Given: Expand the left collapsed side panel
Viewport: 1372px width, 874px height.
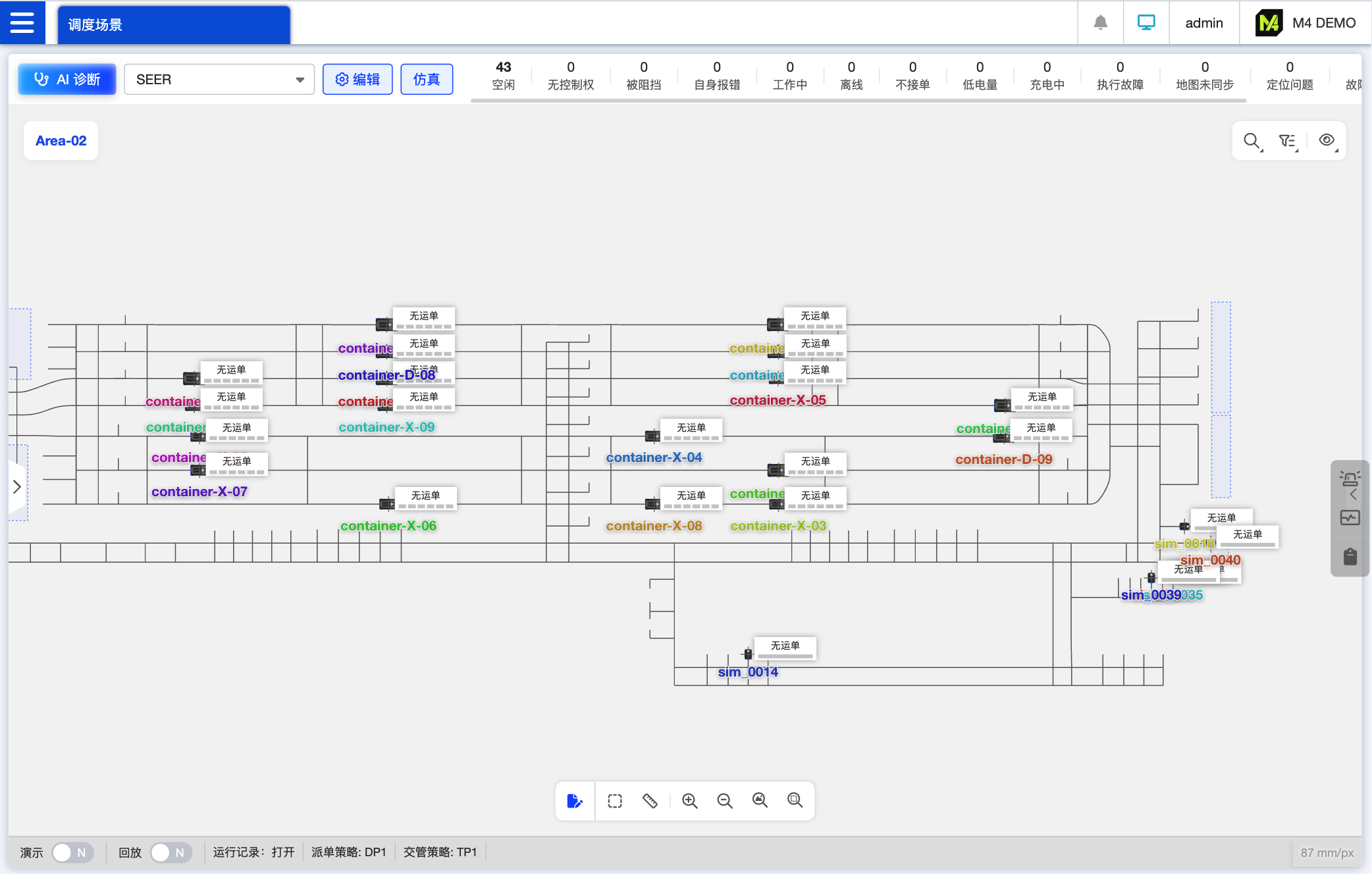Looking at the screenshot, I should click(17, 487).
